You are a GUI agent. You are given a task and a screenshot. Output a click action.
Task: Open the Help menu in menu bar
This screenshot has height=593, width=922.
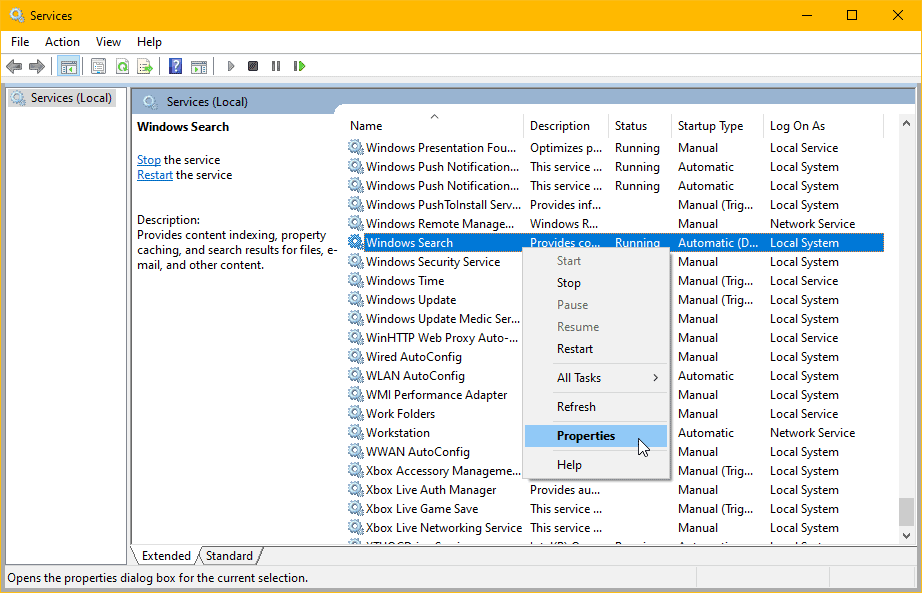pos(149,42)
